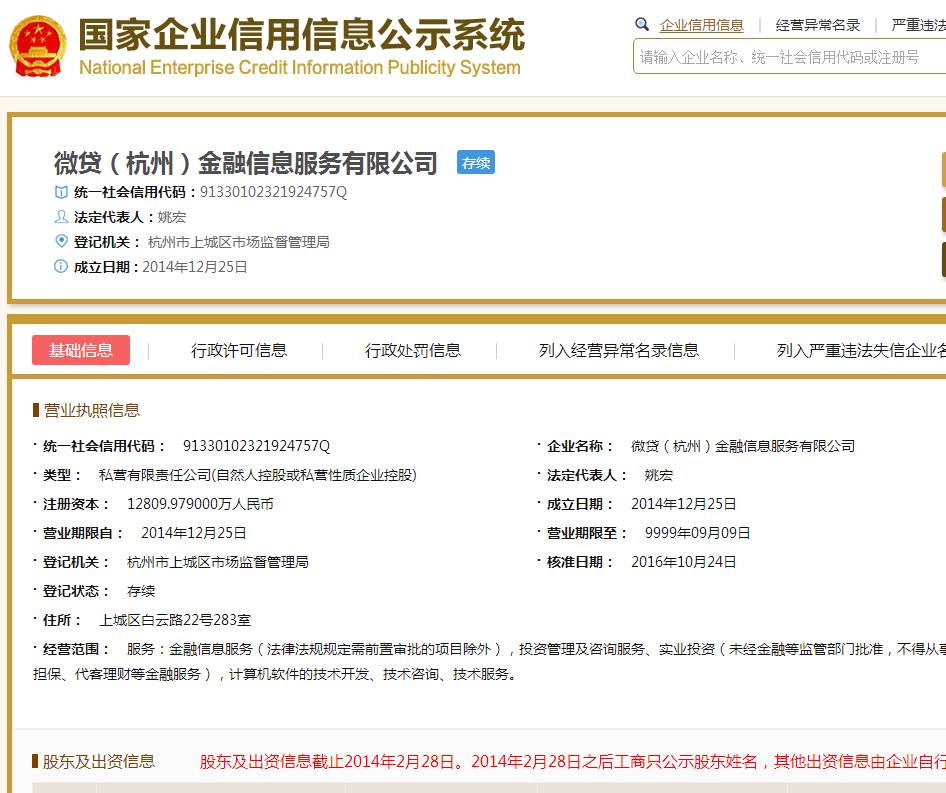Click the license section 登记机关 value
This screenshot has width=946, height=793.
coord(218,562)
